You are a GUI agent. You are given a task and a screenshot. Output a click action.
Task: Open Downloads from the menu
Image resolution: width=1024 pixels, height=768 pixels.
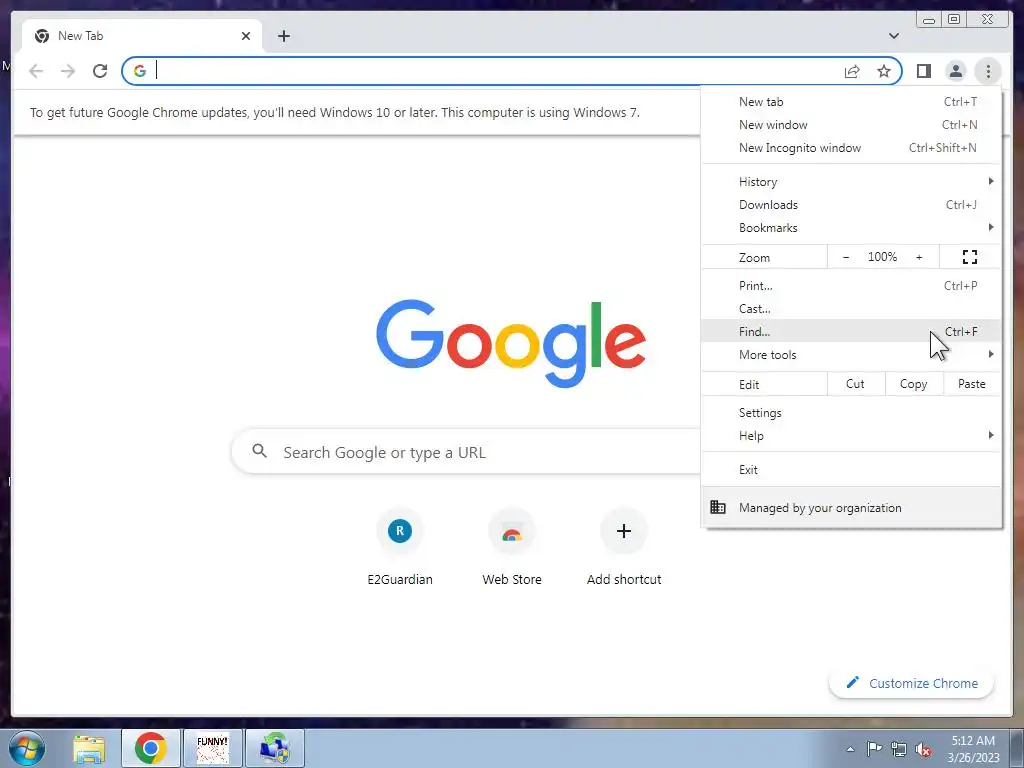[851, 204]
